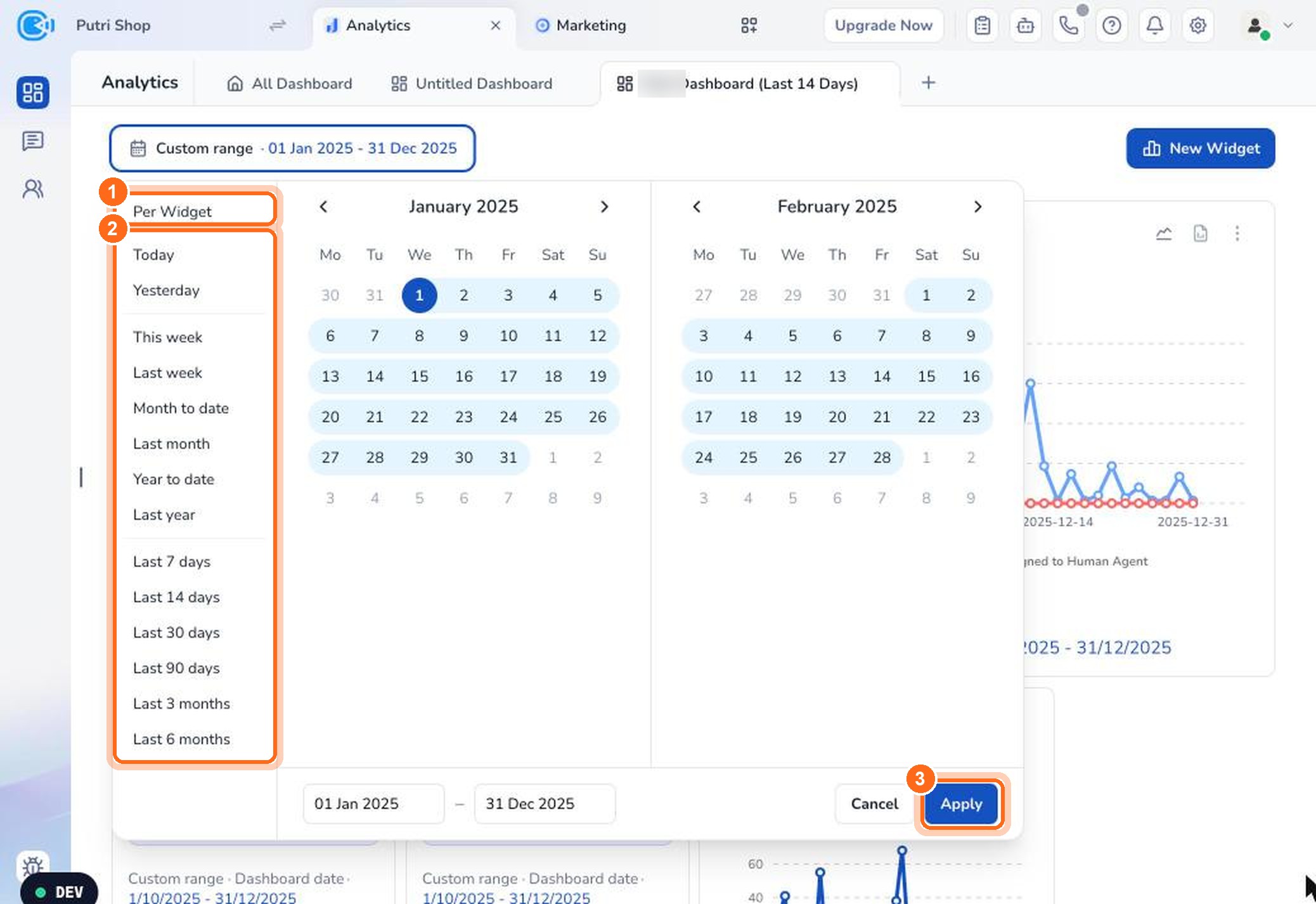Cancel the date range selection

pyautogui.click(x=874, y=804)
